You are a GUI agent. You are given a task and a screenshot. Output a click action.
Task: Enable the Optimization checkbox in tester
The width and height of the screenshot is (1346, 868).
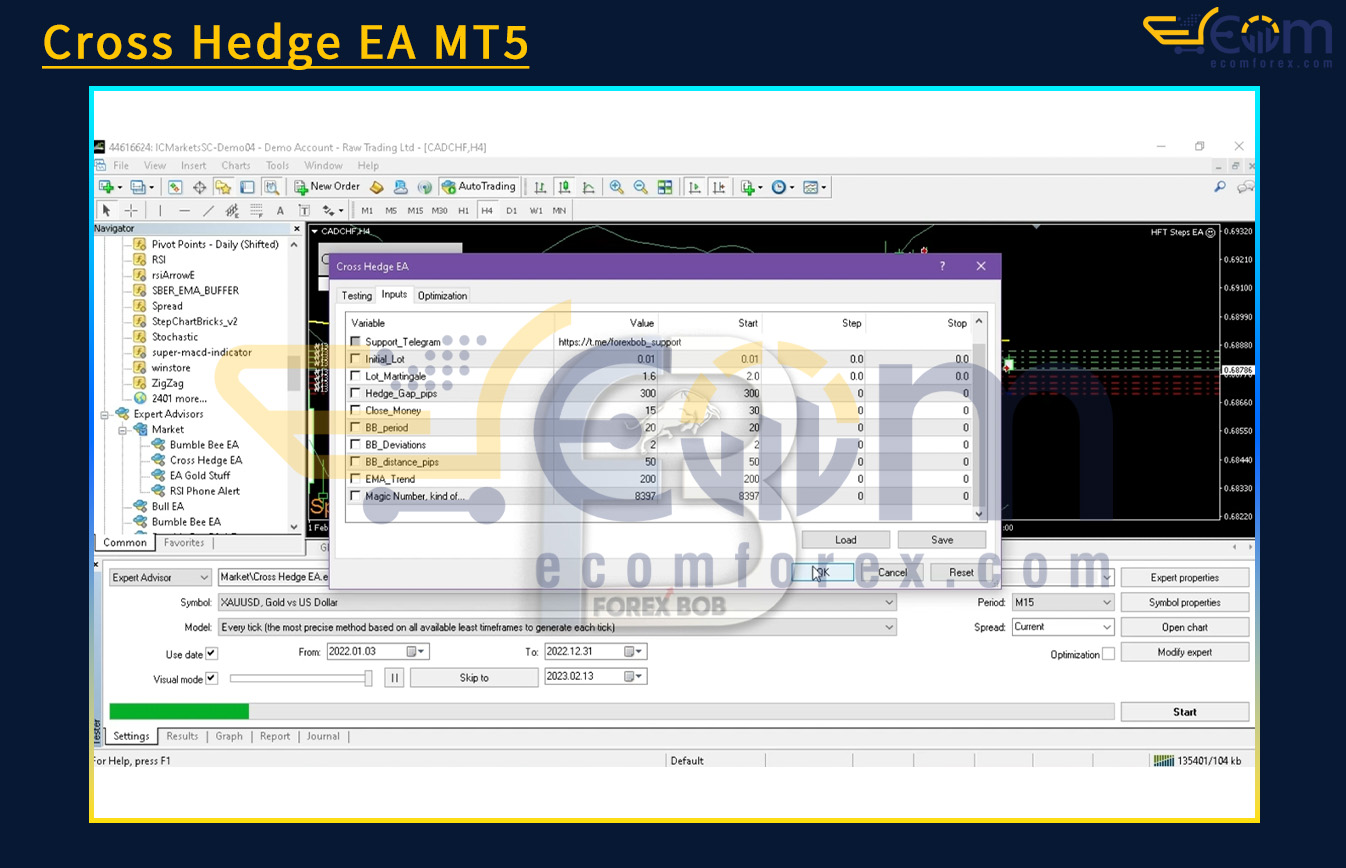pyautogui.click(x=1108, y=654)
